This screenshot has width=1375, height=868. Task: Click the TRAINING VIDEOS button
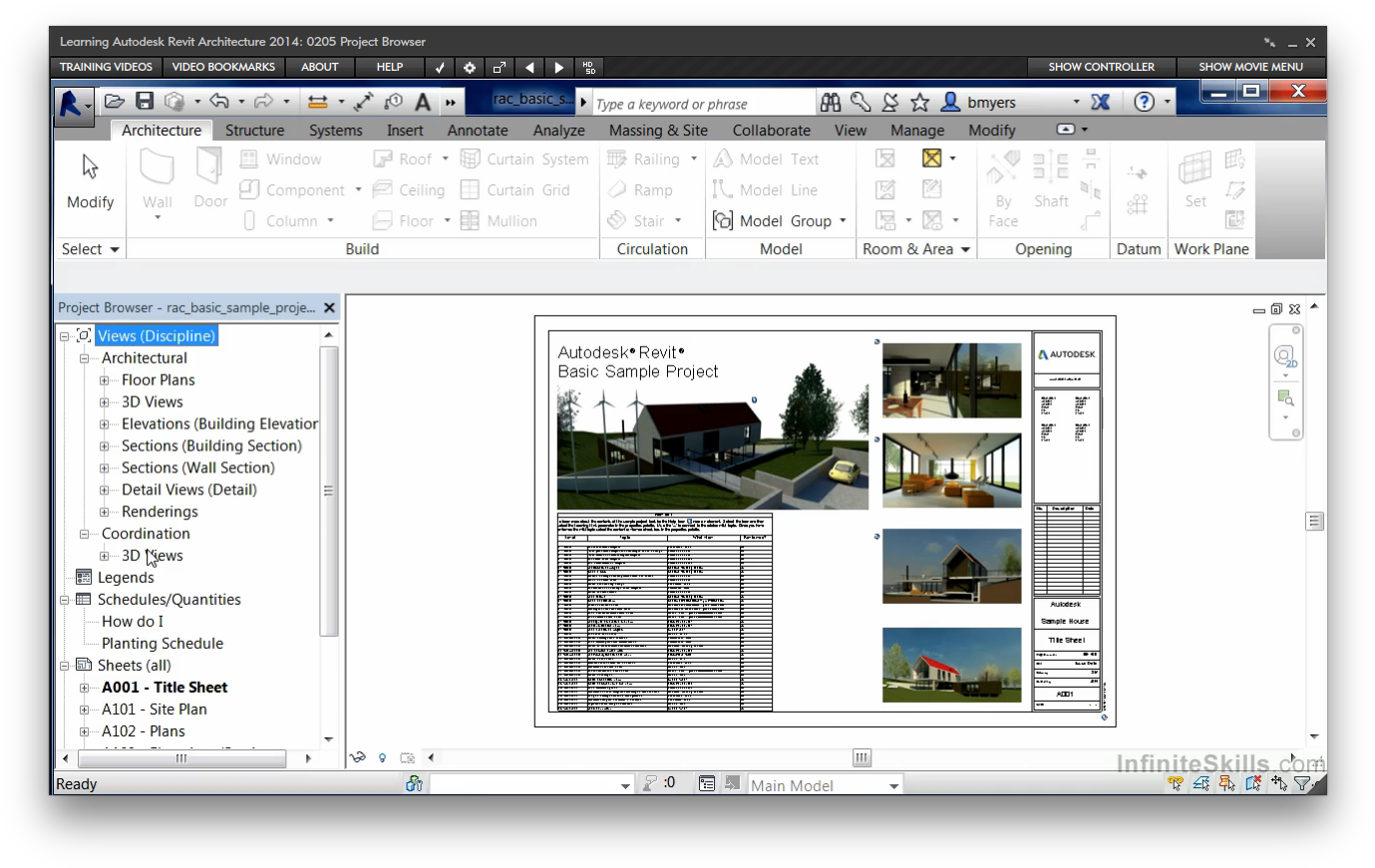tap(106, 68)
